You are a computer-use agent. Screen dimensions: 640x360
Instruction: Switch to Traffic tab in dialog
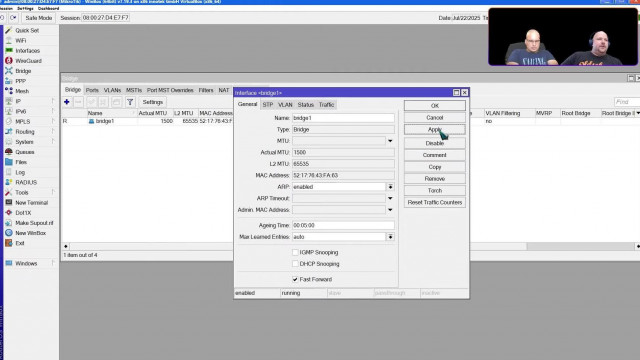(x=326, y=105)
